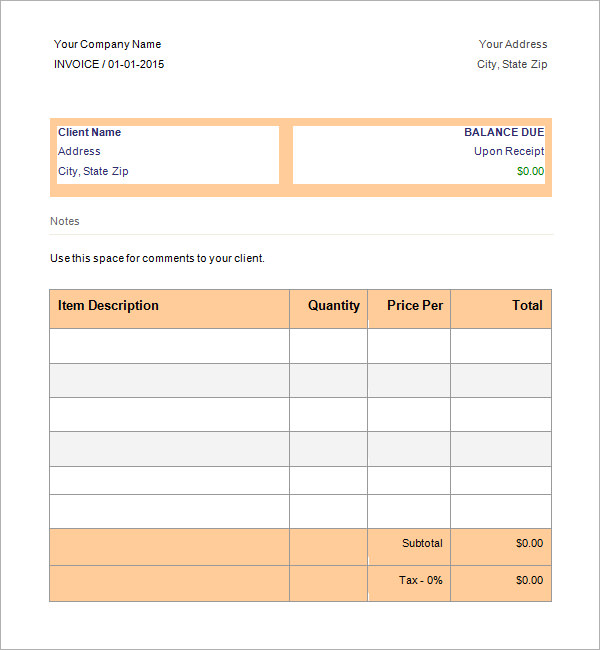Screen dimensions: 600x650
Task: Click client 'City, State Zip' line
Action: pyautogui.click(x=93, y=171)
